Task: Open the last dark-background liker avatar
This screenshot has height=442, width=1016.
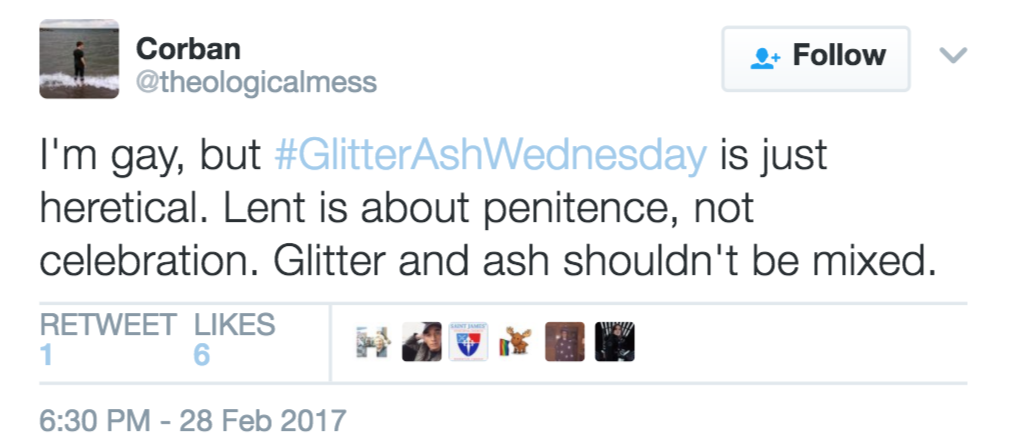Action: (x=614, y=342)
